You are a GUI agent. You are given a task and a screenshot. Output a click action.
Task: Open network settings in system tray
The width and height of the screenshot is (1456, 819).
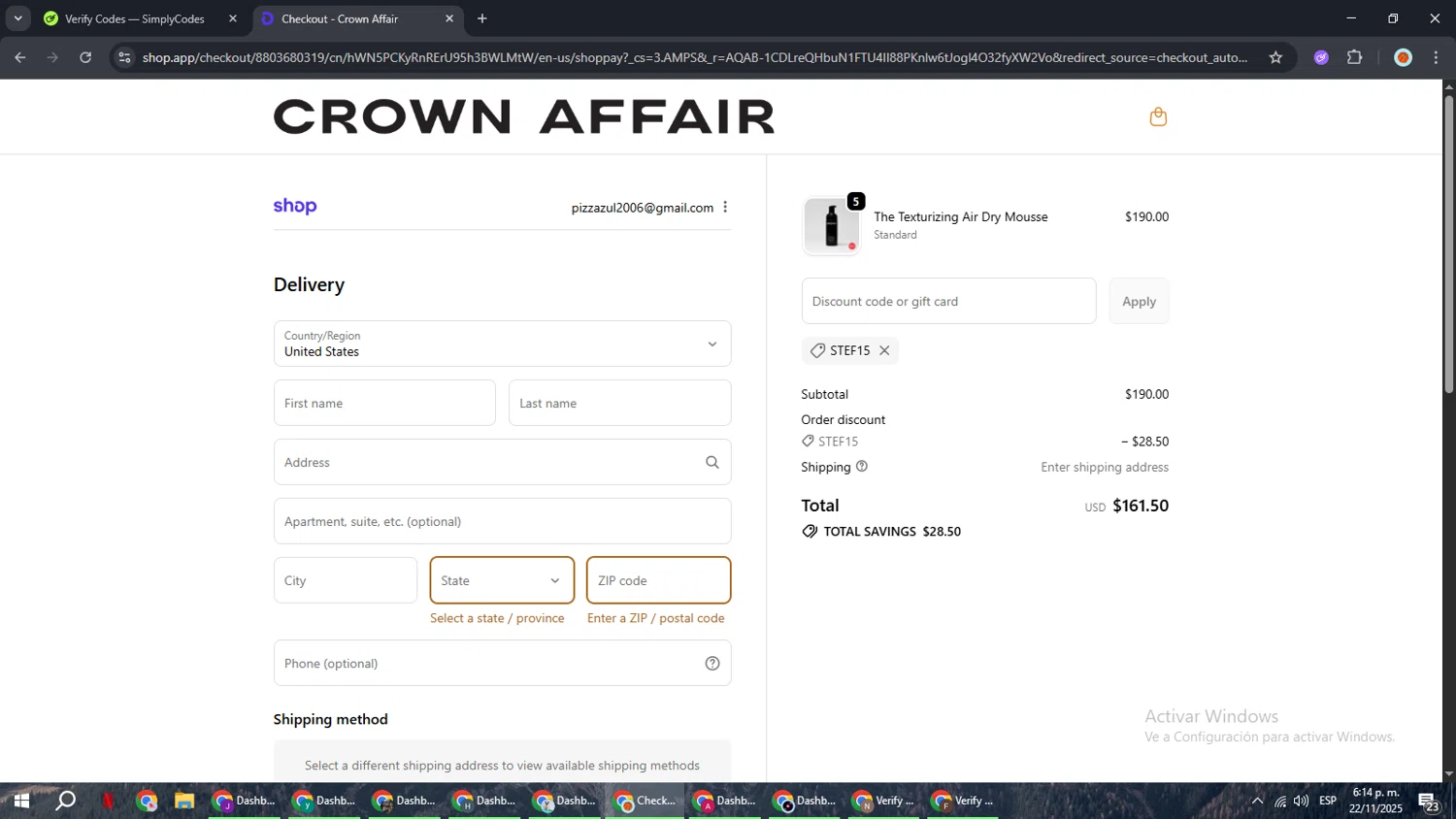1279,801
